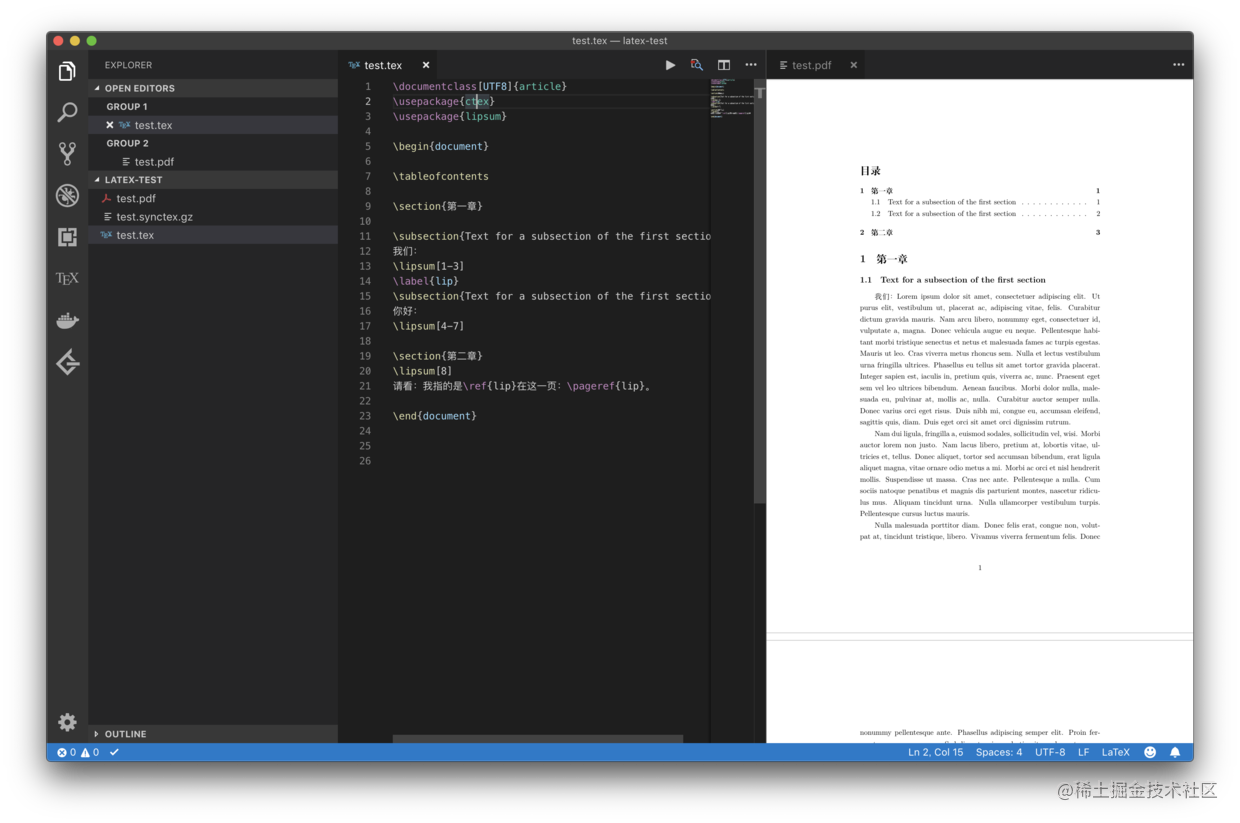This screenshot has width=1240, height=823.
Task: Click \begin{document} on line 5
Action: 441,146
